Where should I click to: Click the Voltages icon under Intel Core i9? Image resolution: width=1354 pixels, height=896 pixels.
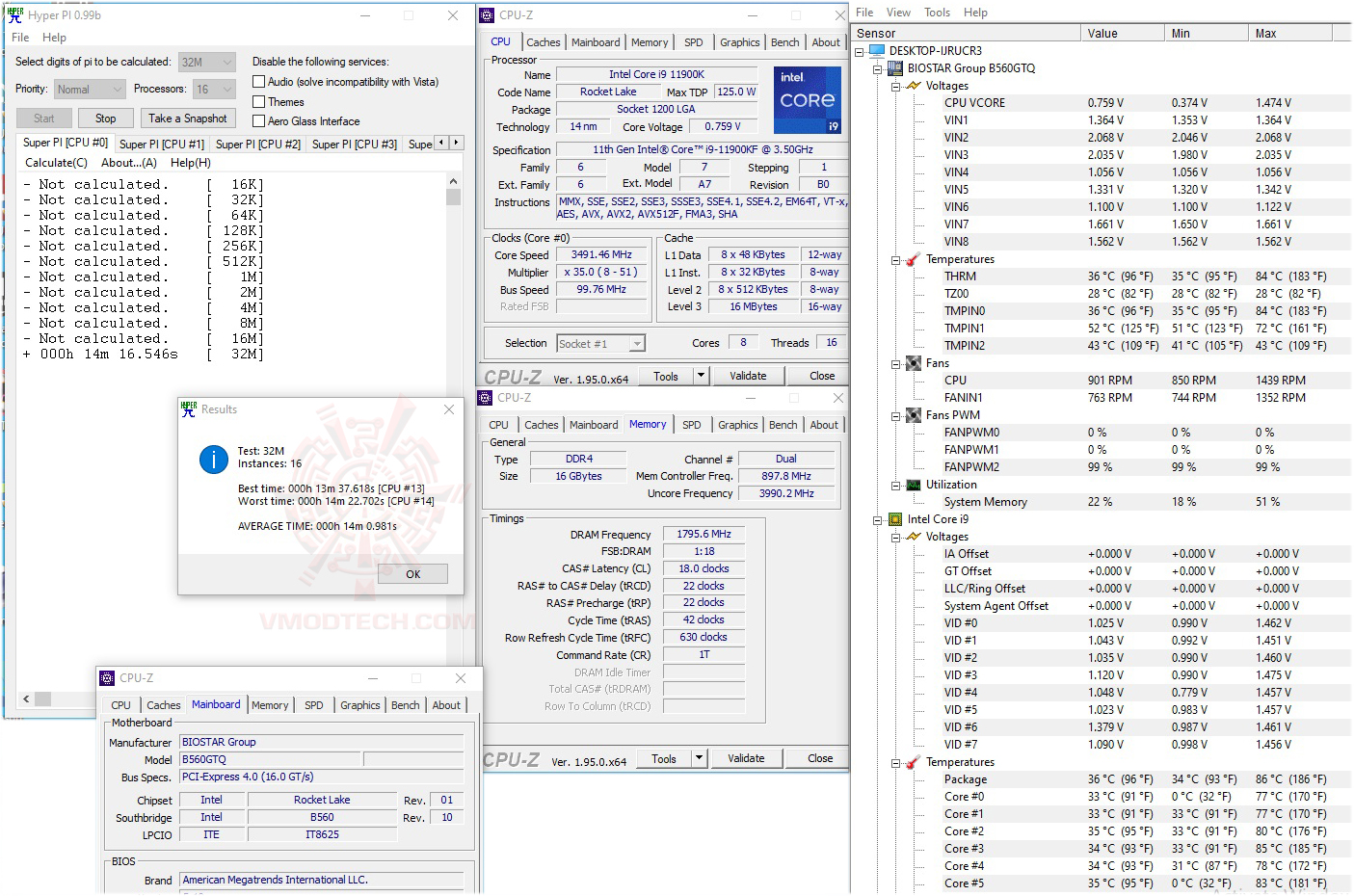coord(913,537)
